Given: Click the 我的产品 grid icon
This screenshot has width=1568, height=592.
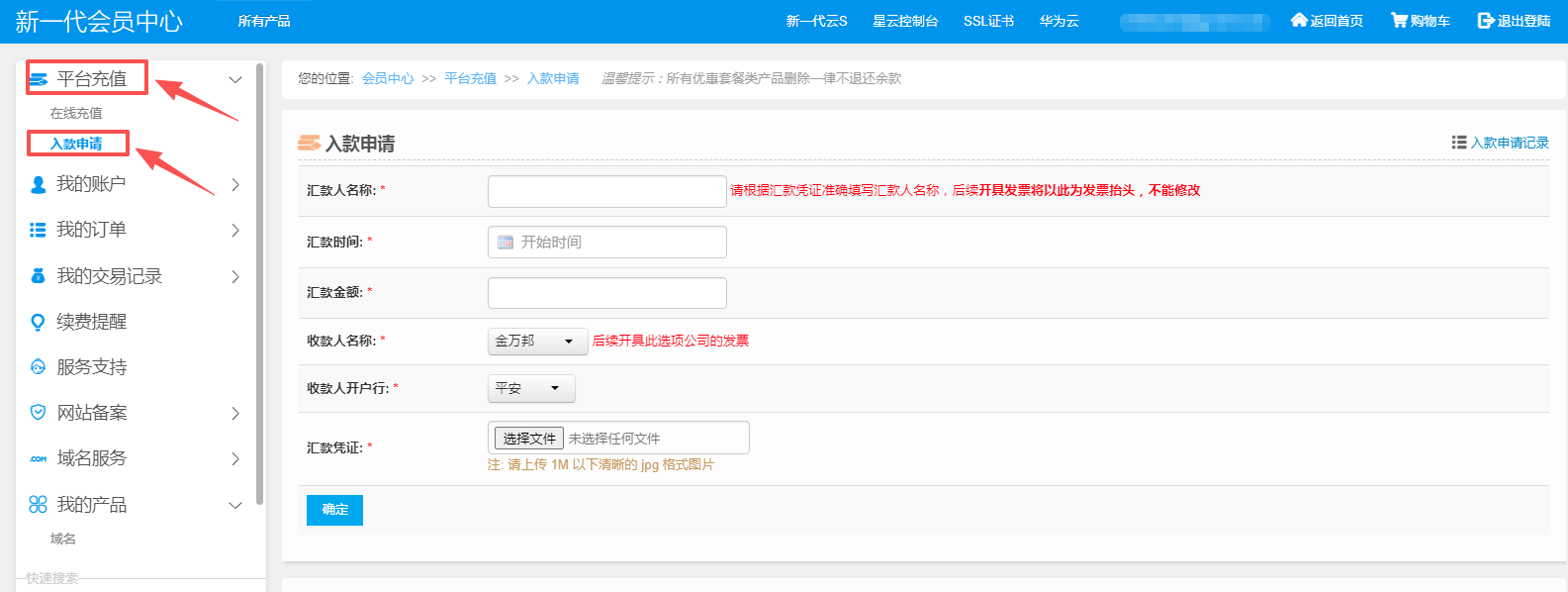Looking at the screenshot, I should click(39, 505).
